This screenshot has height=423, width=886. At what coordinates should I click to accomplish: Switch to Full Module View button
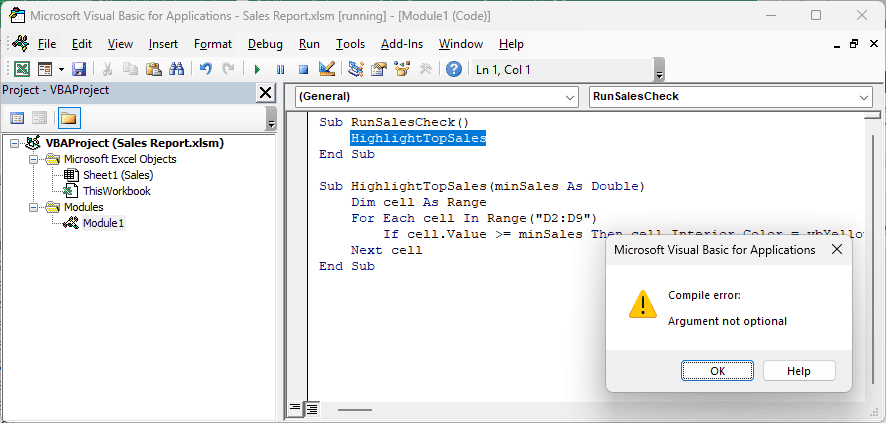pos(311,408)
